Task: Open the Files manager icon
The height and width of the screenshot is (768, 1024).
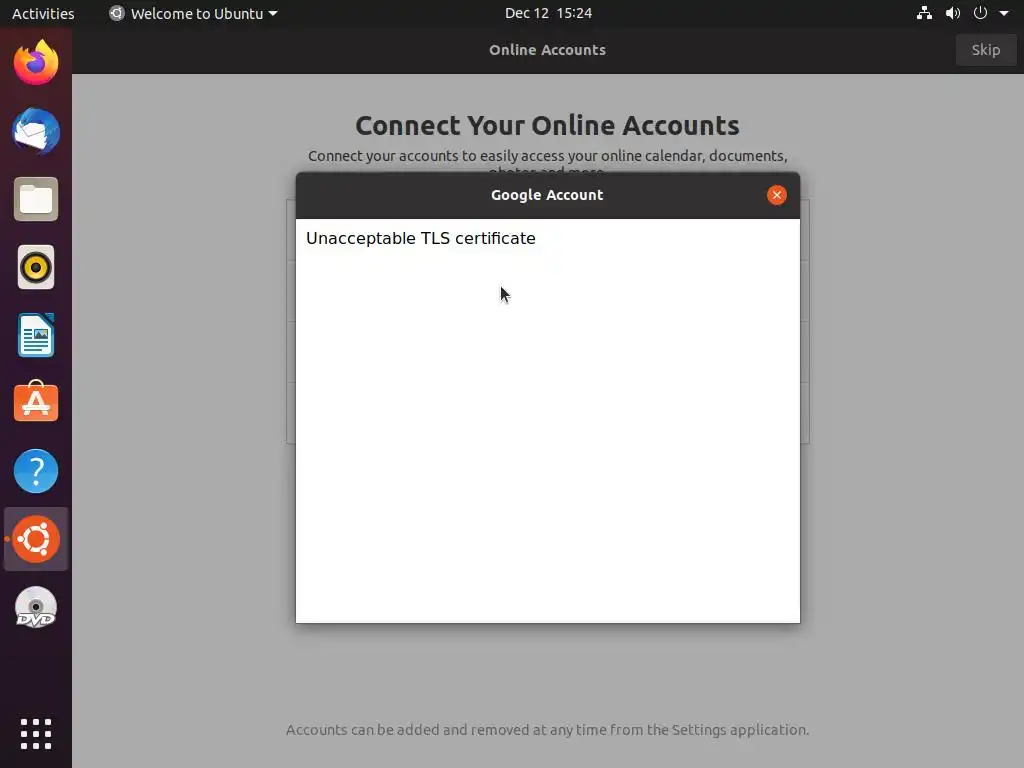Action: [x=36, y=199]
